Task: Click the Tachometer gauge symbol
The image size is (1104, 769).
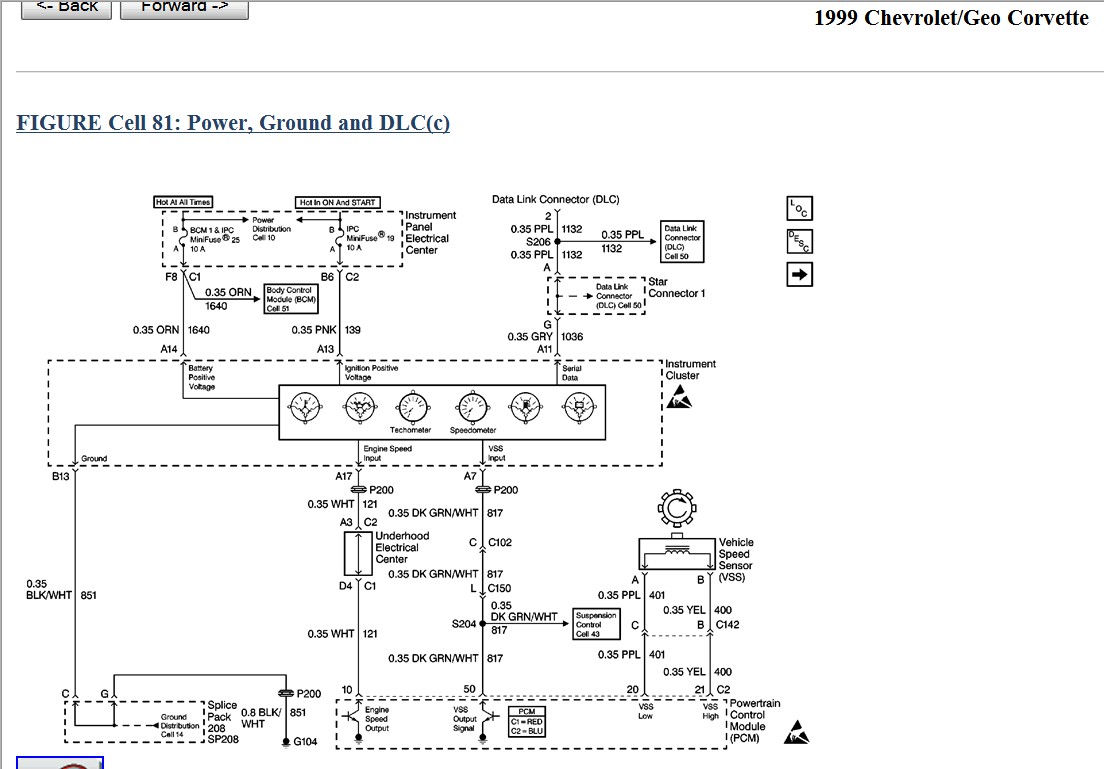Action: (x=410, y=406)
